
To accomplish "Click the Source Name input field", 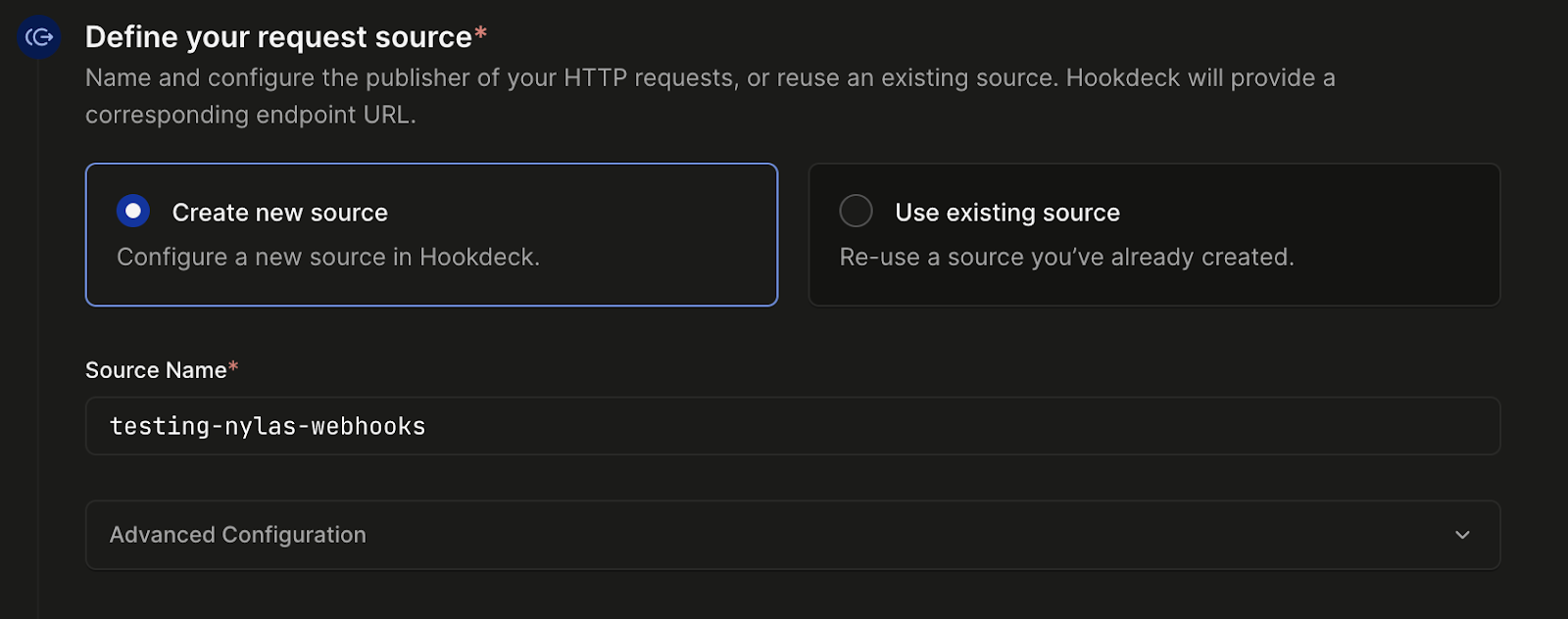I will 793,426.
